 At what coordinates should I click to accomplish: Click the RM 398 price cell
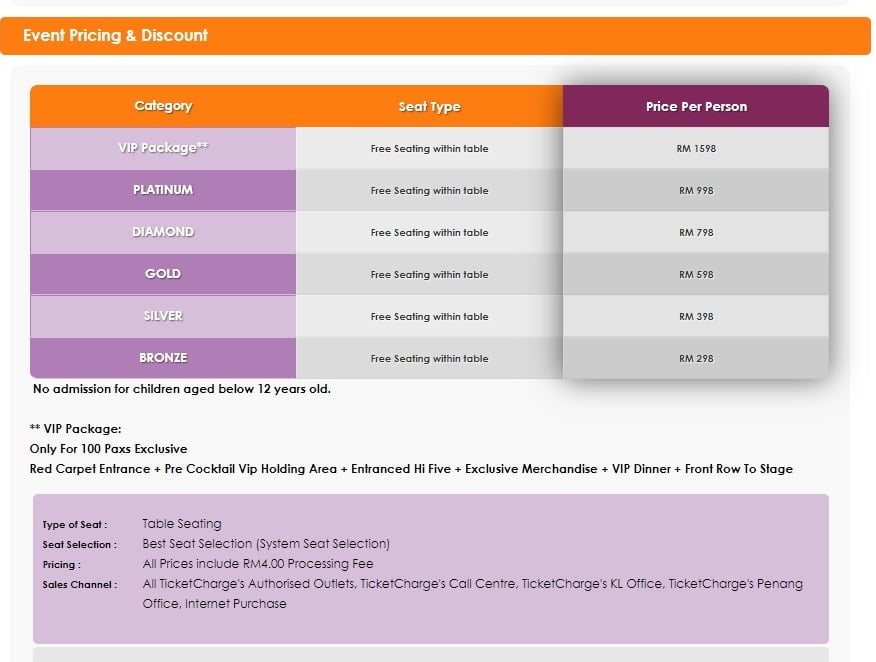[696, 317]
